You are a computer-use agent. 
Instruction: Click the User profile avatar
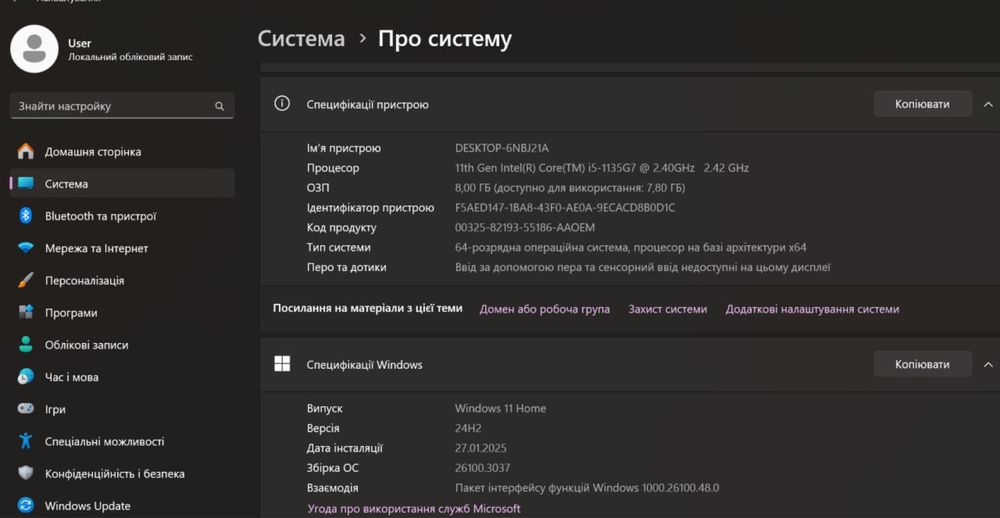click(x=34, y=49)
